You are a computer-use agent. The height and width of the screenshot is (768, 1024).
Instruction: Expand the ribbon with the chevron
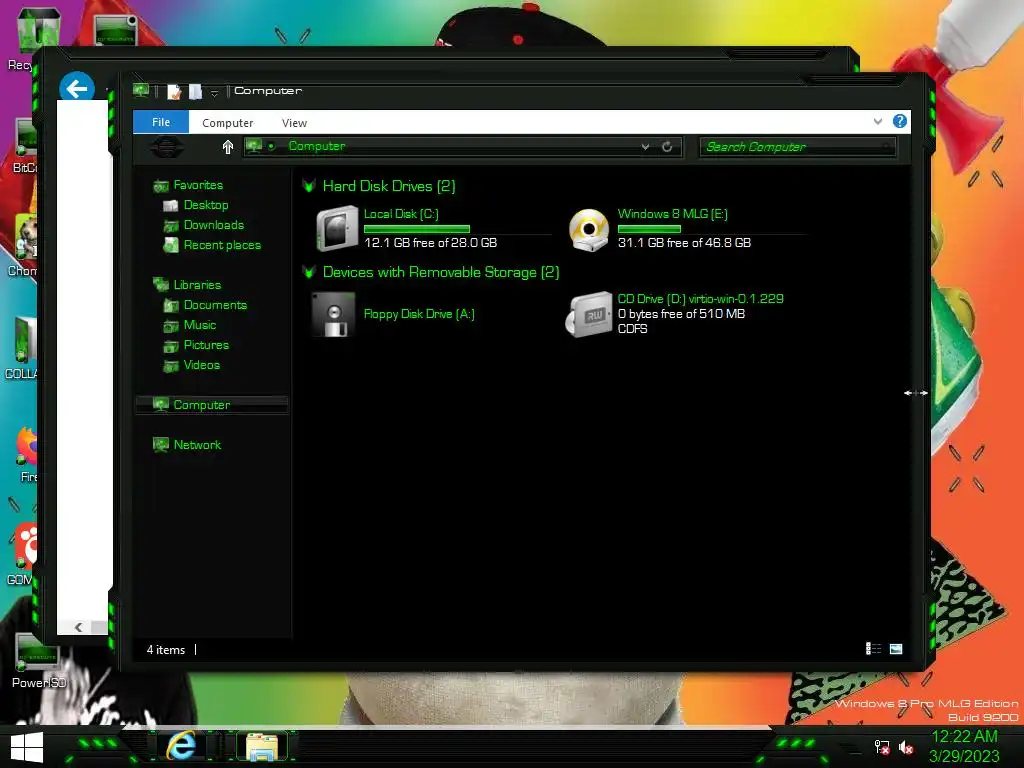coord(878,121)
